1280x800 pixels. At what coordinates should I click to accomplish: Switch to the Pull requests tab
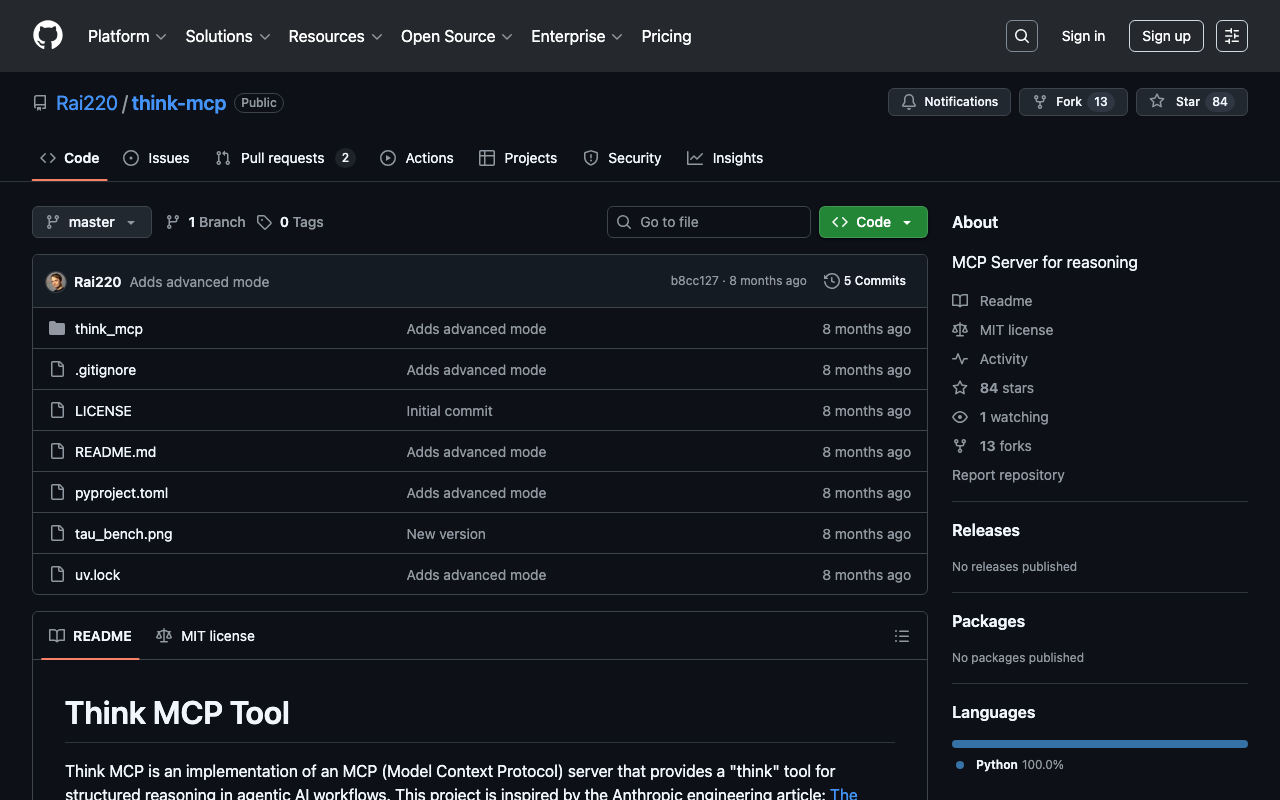(x=282, y=158)
